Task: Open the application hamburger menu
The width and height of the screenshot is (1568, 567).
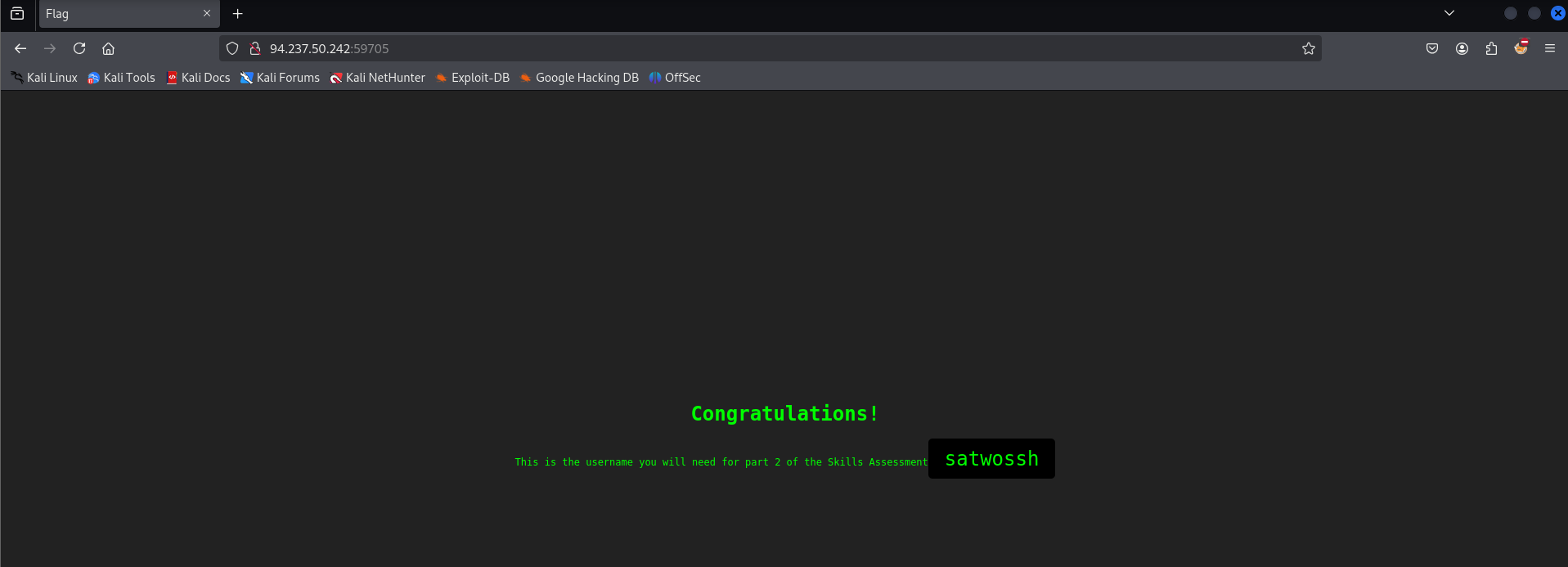Action: click(1550, 48)
